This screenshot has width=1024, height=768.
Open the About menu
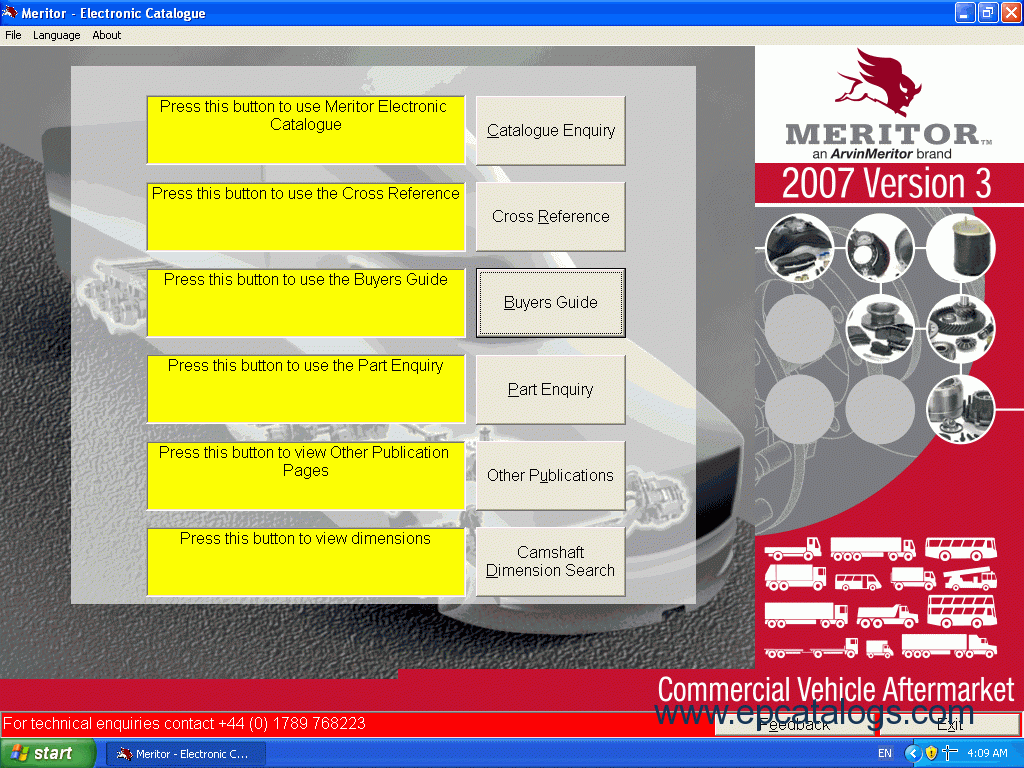coord(106,35)
